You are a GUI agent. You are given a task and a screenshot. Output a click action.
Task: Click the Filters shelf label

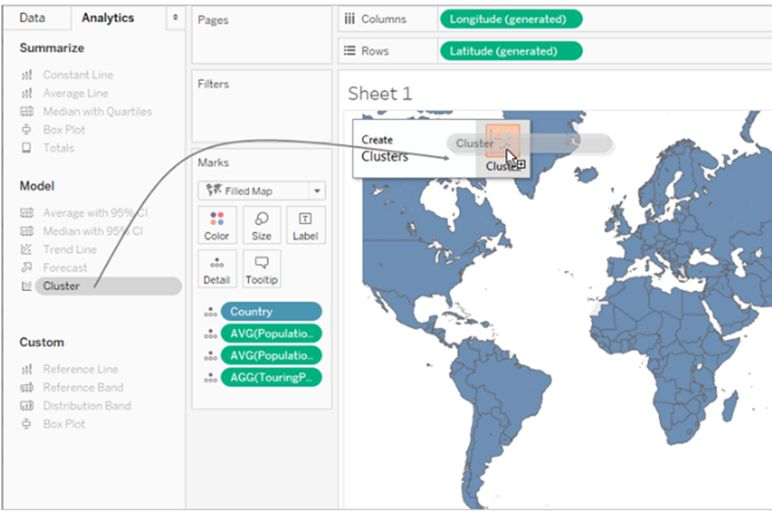213,84
